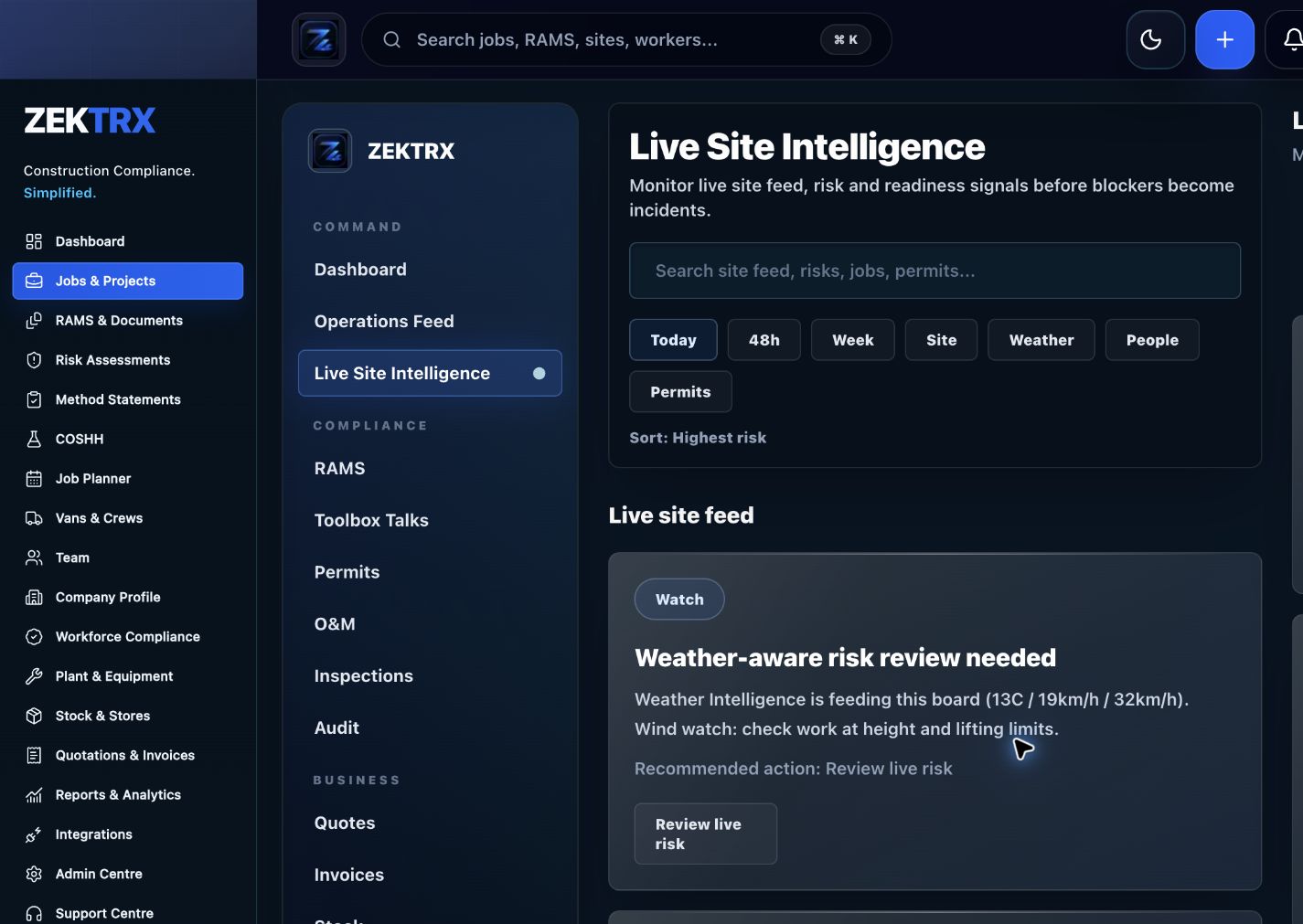Select the 48h filter chip
Screen dimensions: 1303x924
(x=764, y=340)
